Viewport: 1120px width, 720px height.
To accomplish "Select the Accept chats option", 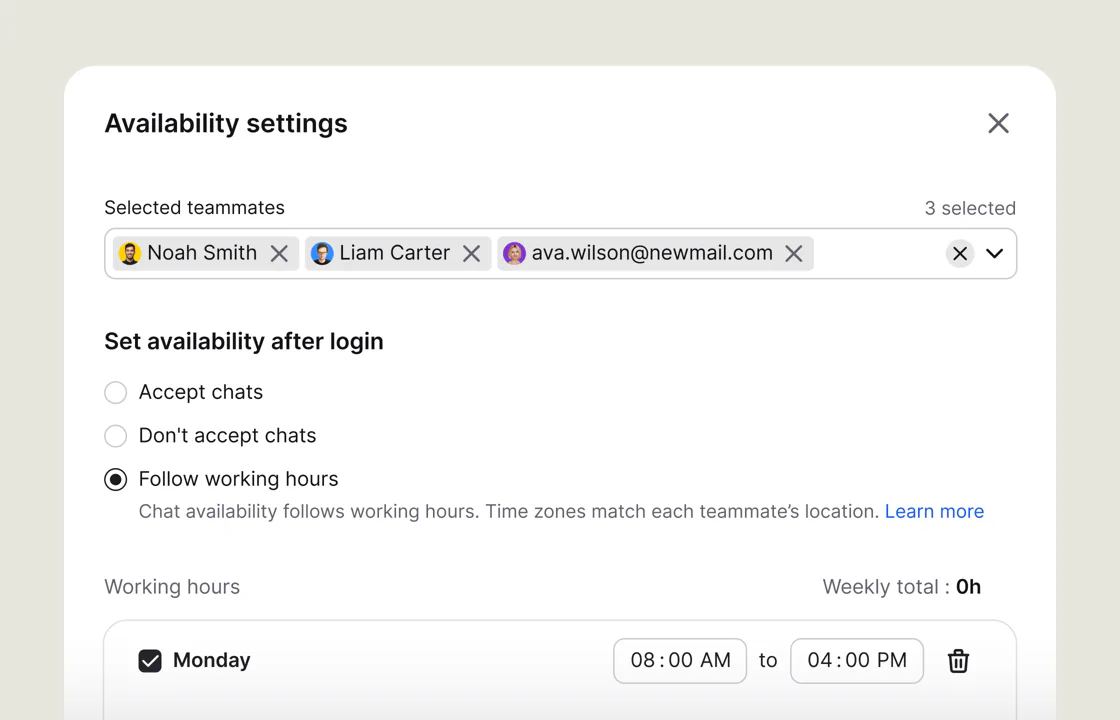I will pyautogui.click(x=116, y=392).
